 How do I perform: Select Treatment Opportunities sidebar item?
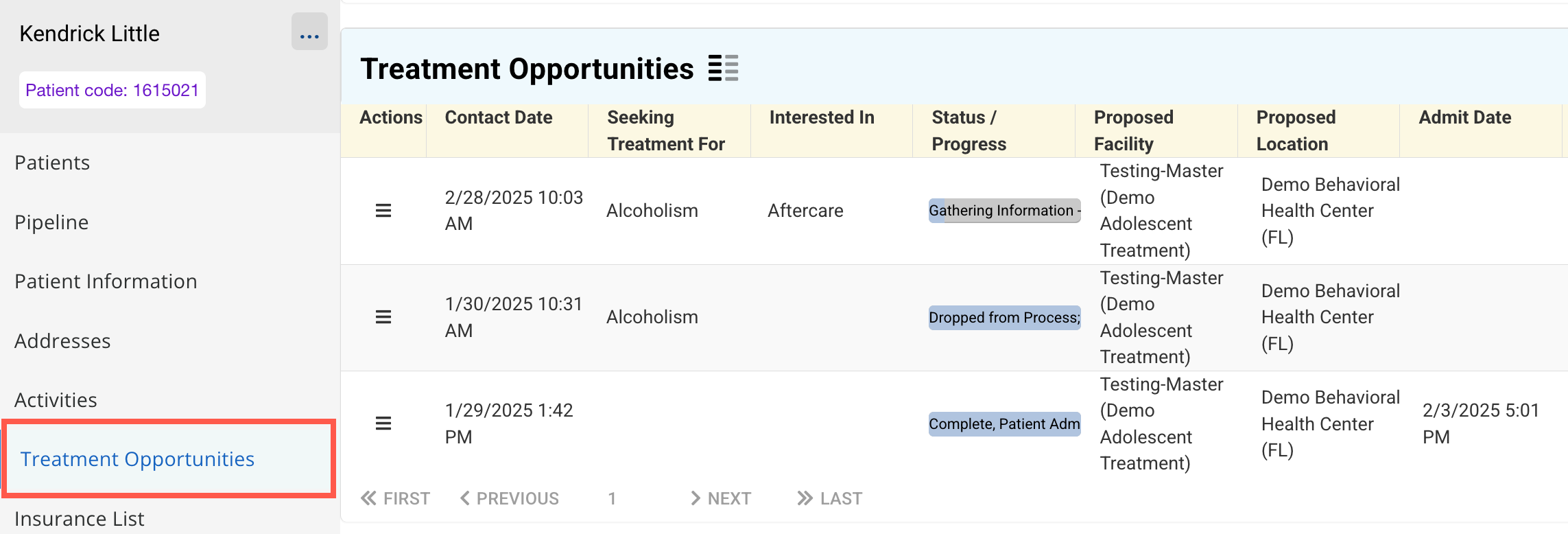pyautogui.click(x=137, y=459)
